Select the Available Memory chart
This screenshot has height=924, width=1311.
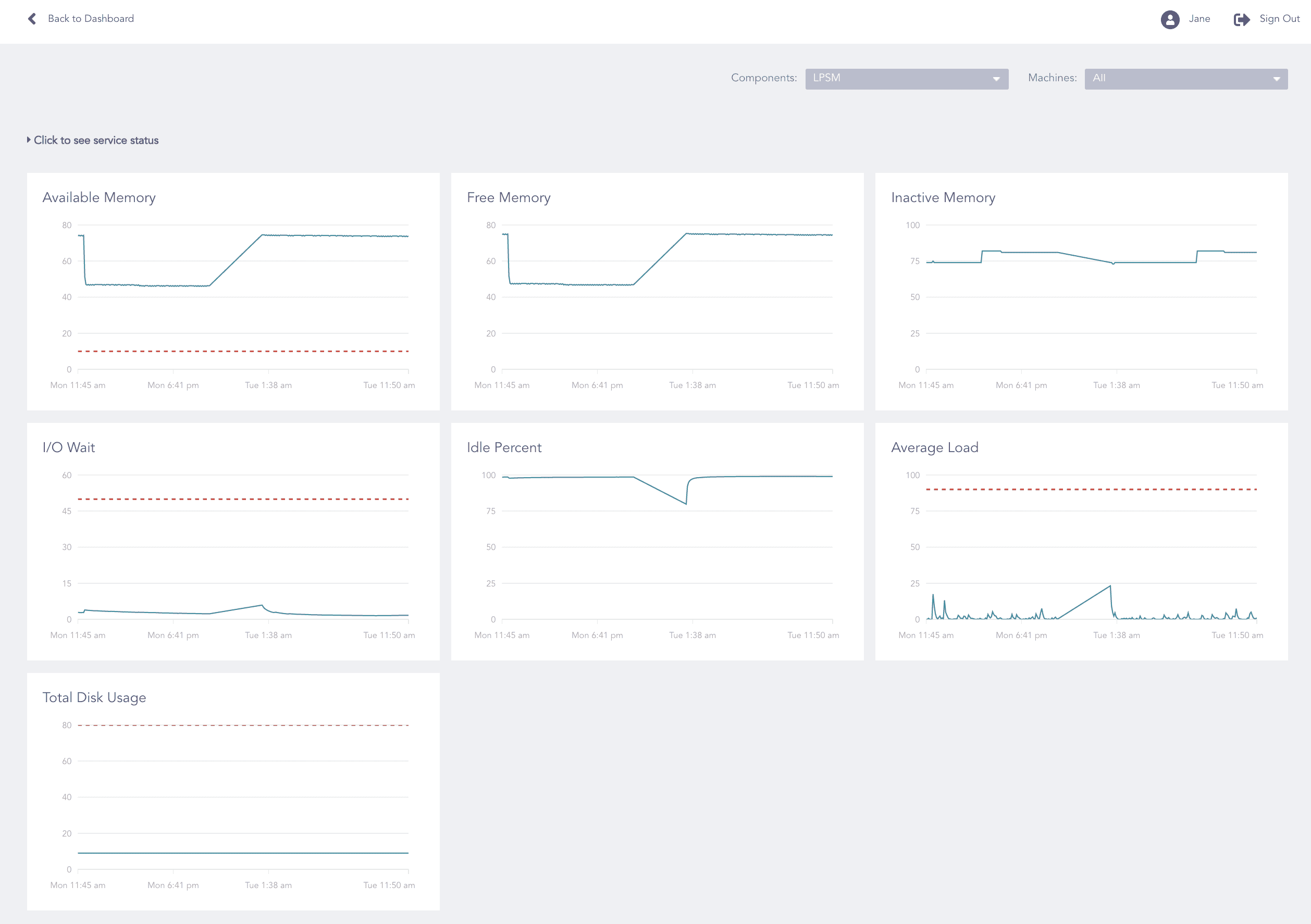pos(228,285)
